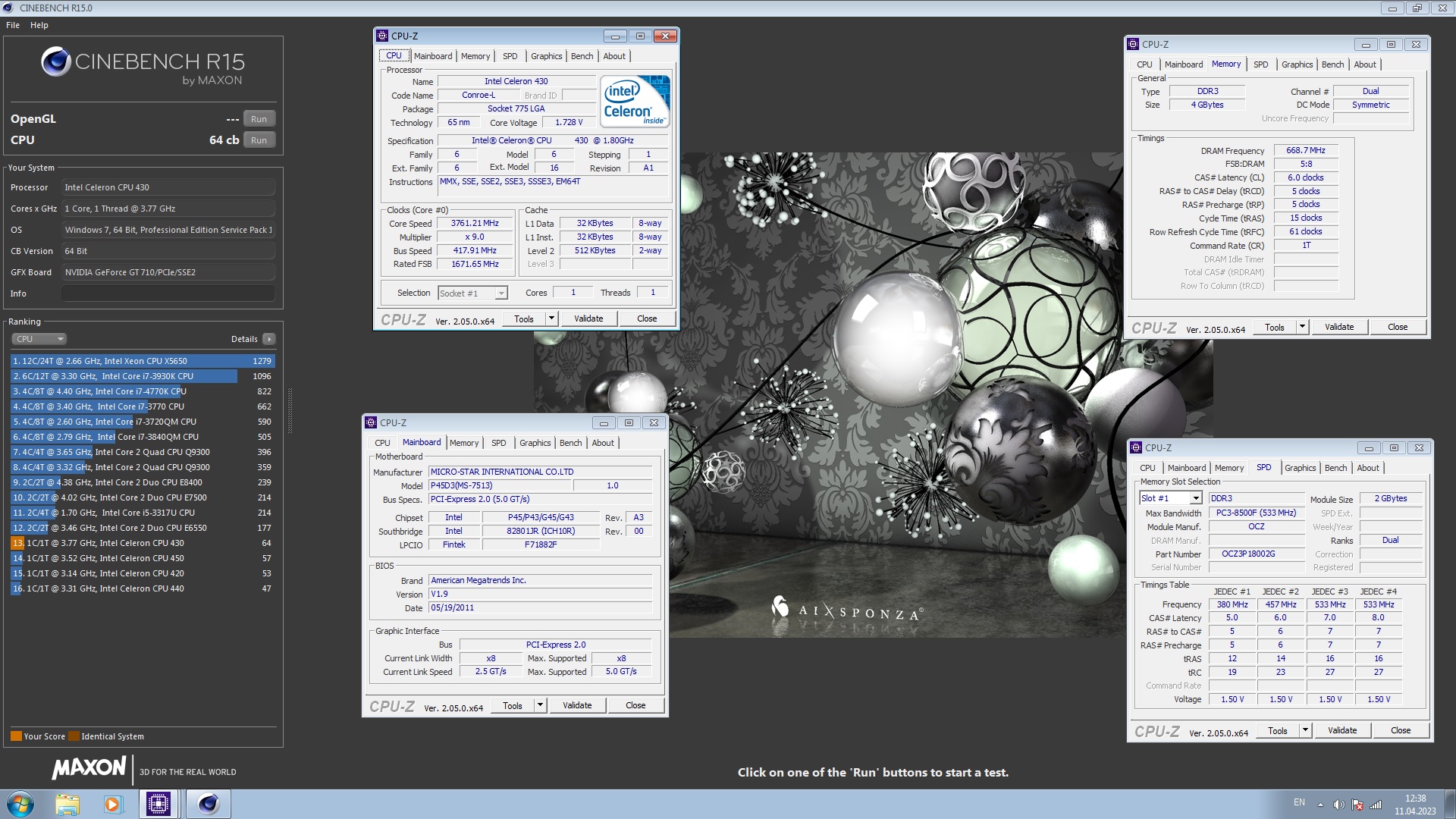Image resolution: width=1456 pixels, height=819 pixels.
Task: Click Validate in the CPU tab window
Action: [x=588, y=318]
